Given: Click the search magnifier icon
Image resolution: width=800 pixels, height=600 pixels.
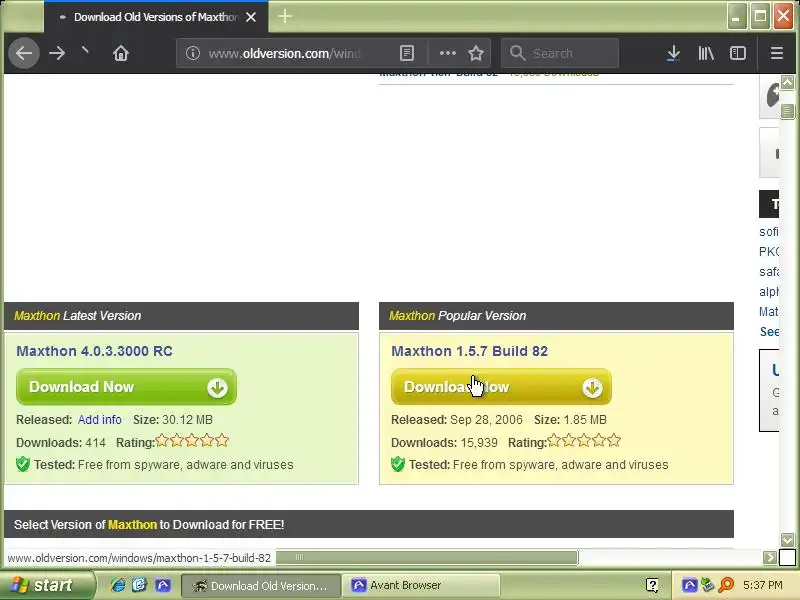Looking at the screenshot, I should (x=517, y=53).
